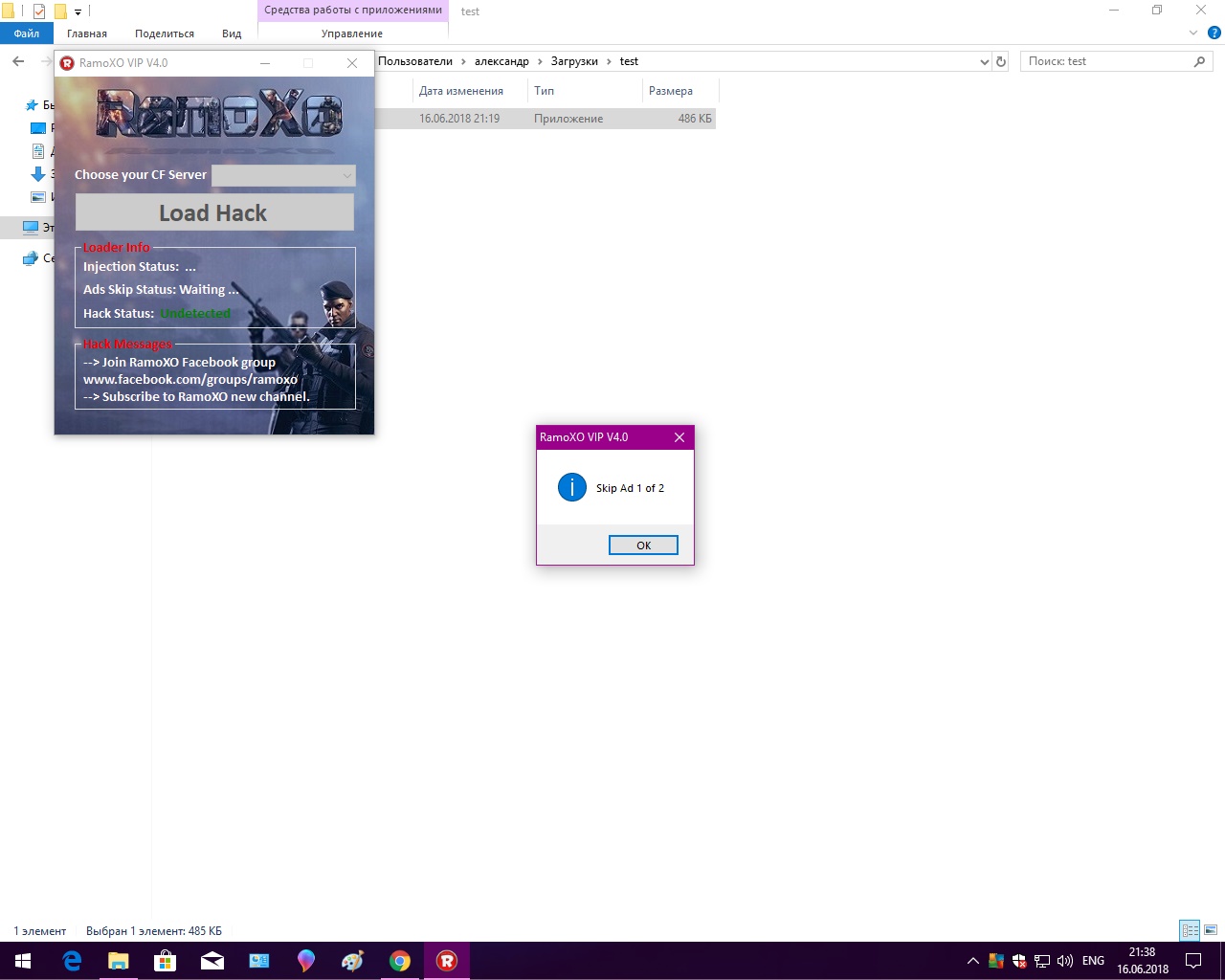Viewport: 1225px width, 980px height.
Task: Click the RamoXO logo in title bar
Action: click(67, 63)
